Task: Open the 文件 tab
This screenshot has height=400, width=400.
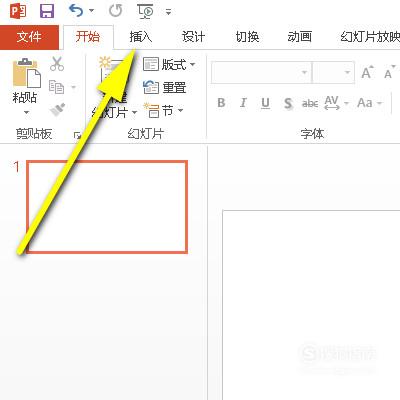Action: (x=29, y=37)
